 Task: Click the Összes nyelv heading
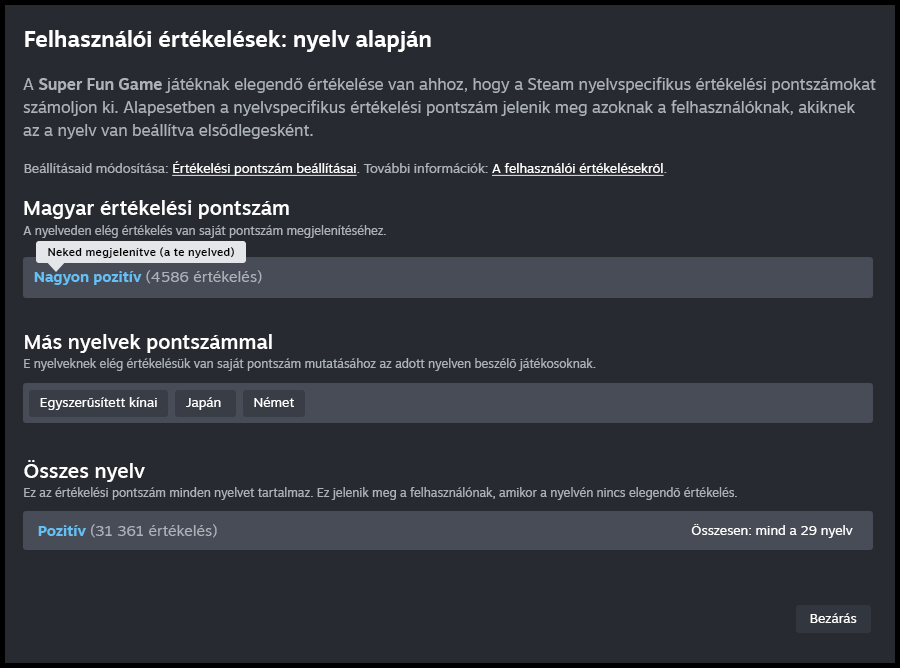[x=85, y=471]
